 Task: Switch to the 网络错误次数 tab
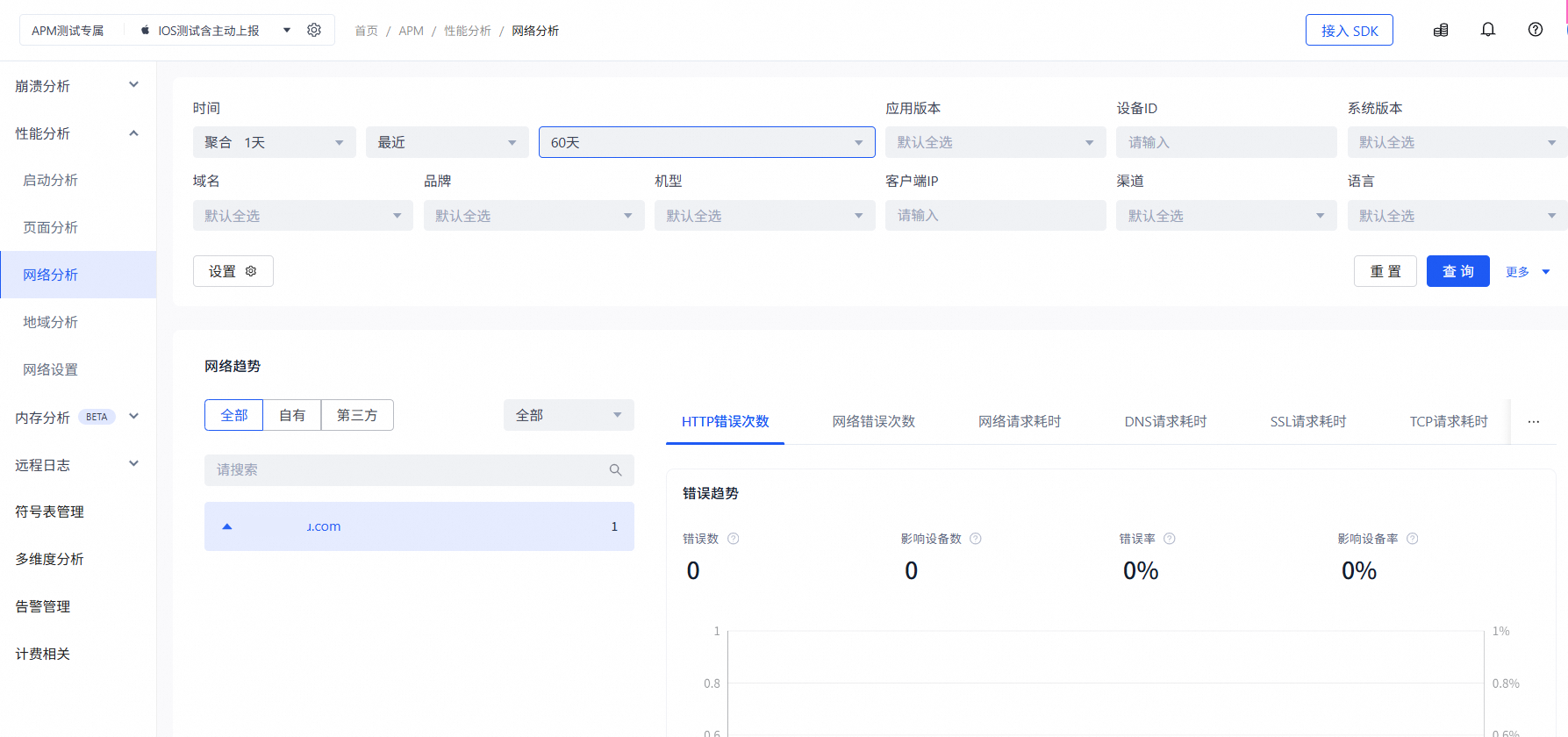[874, 422]
